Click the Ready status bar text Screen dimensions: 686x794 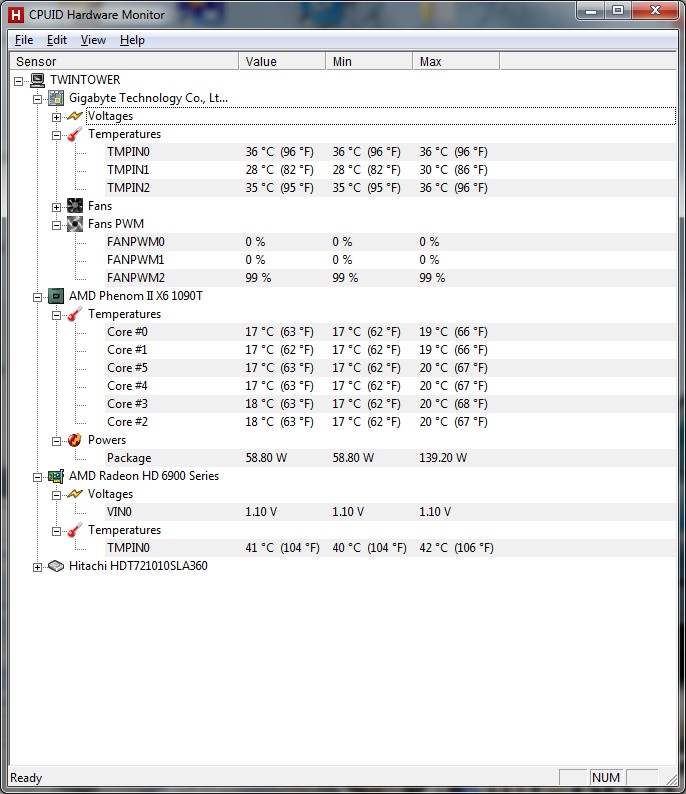click(x=26, y=778)
